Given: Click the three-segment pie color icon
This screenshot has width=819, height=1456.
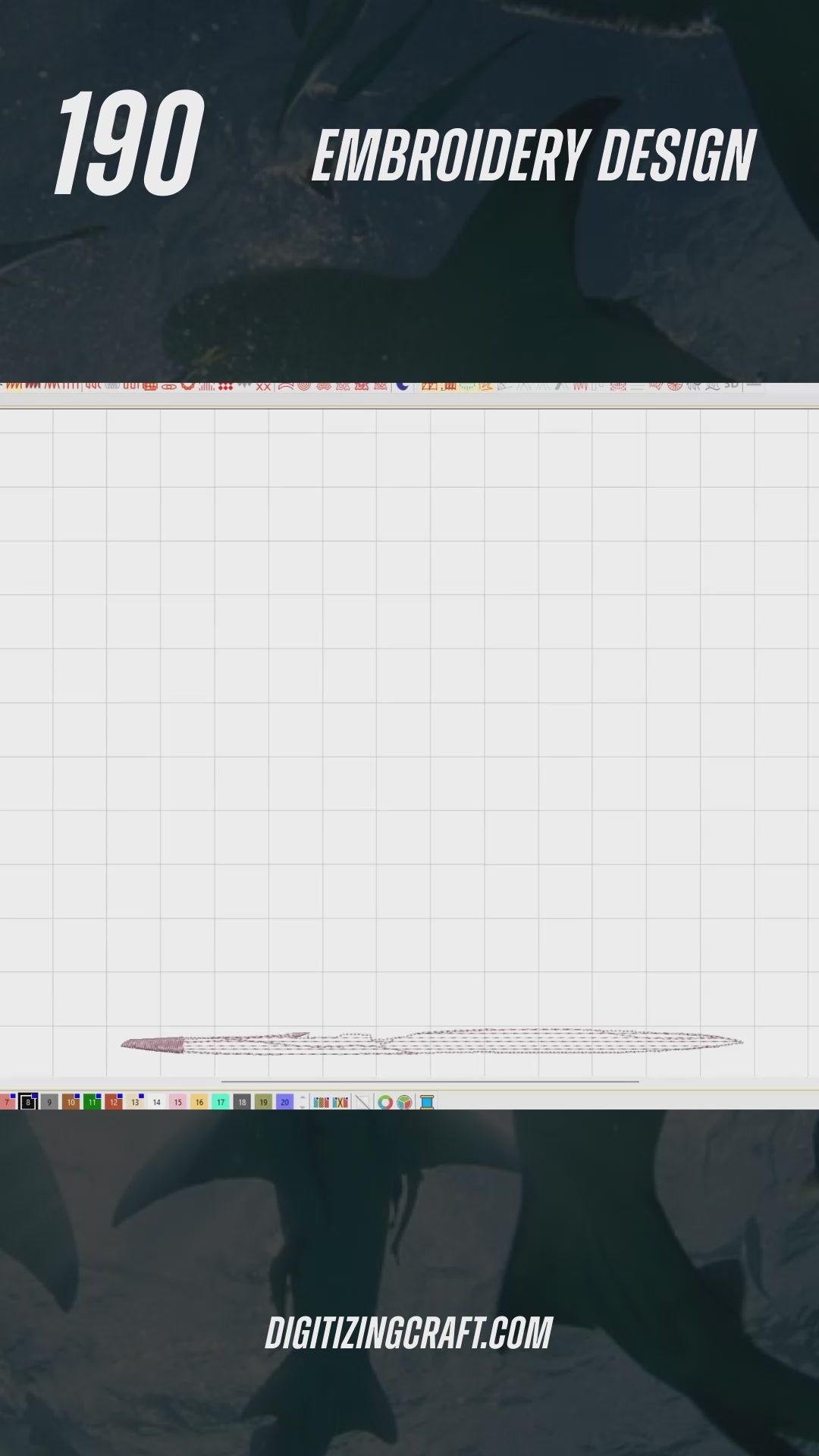Looking at the screenshot, I should tap(405, 1102).
